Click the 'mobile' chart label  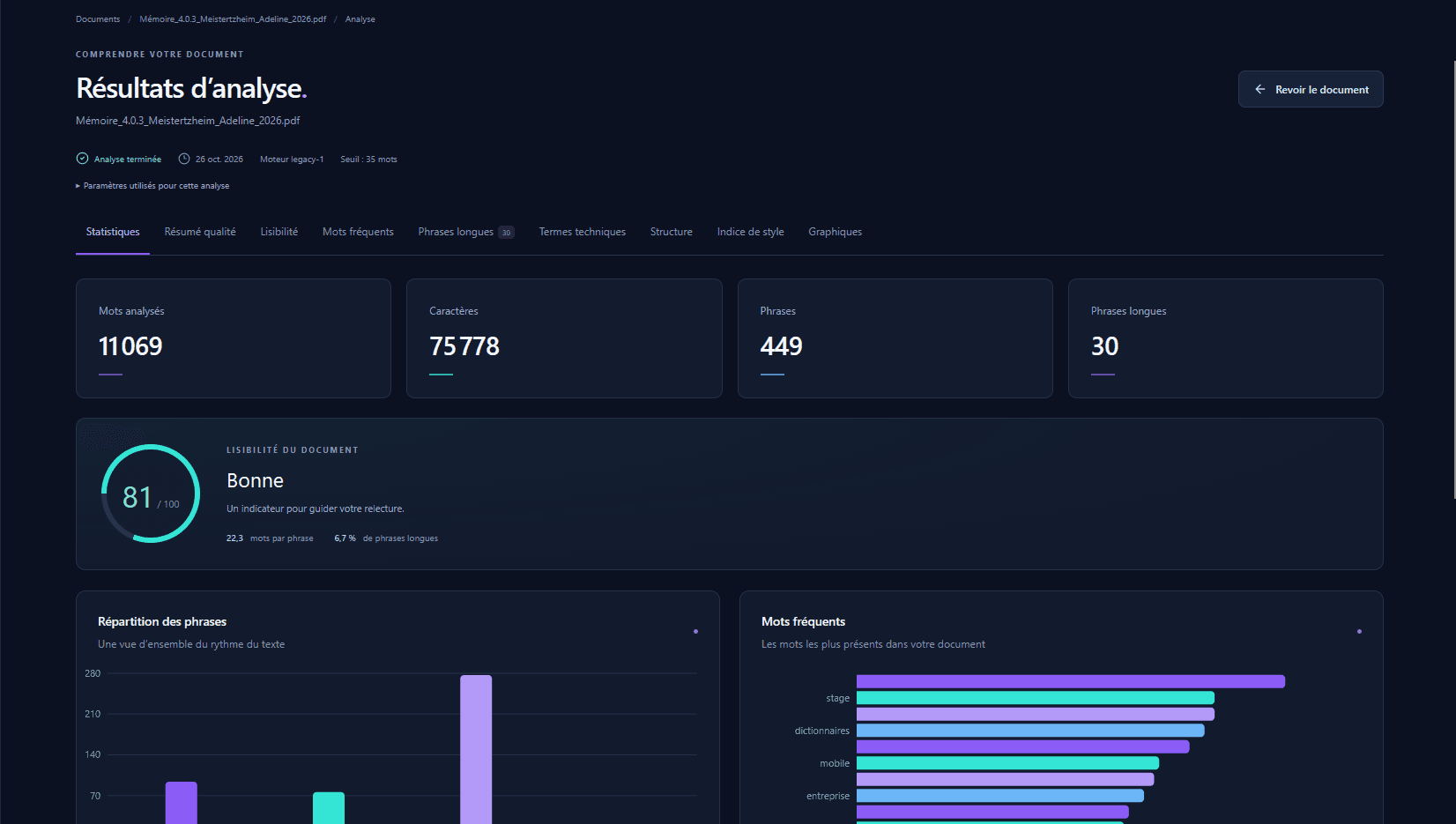835,763
